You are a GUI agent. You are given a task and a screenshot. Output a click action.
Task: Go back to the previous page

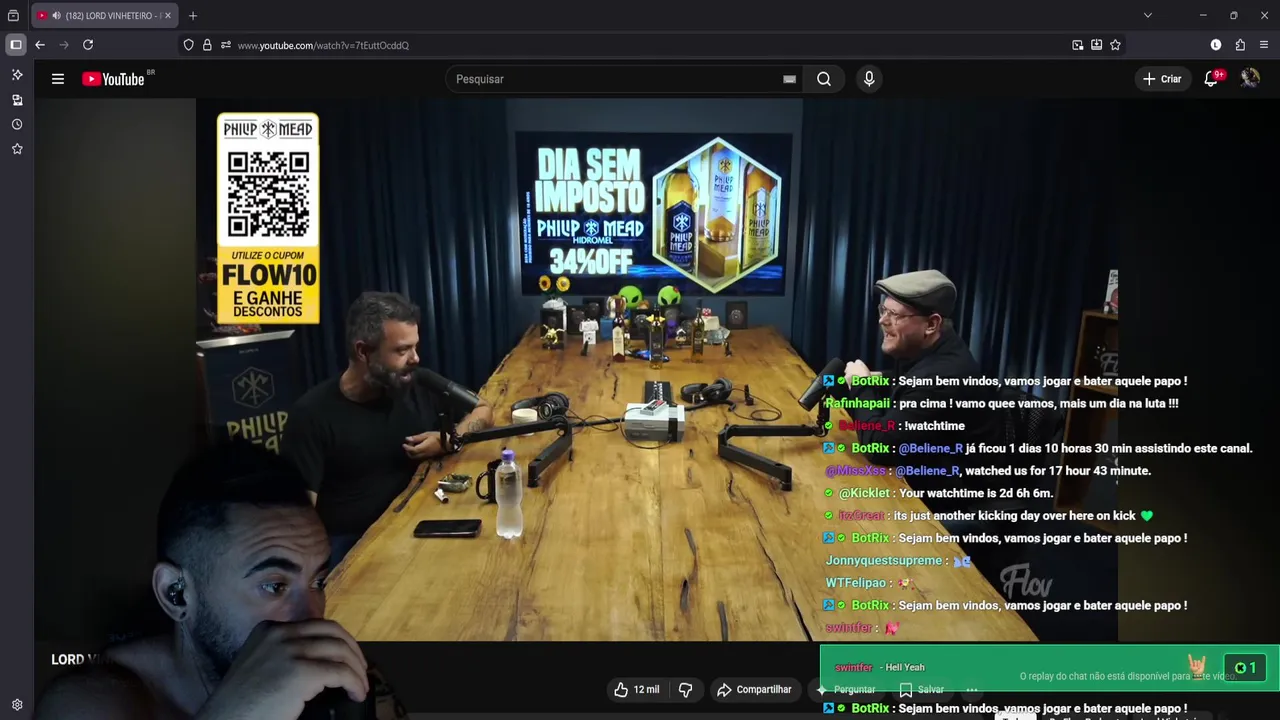(x=40, y=45)
